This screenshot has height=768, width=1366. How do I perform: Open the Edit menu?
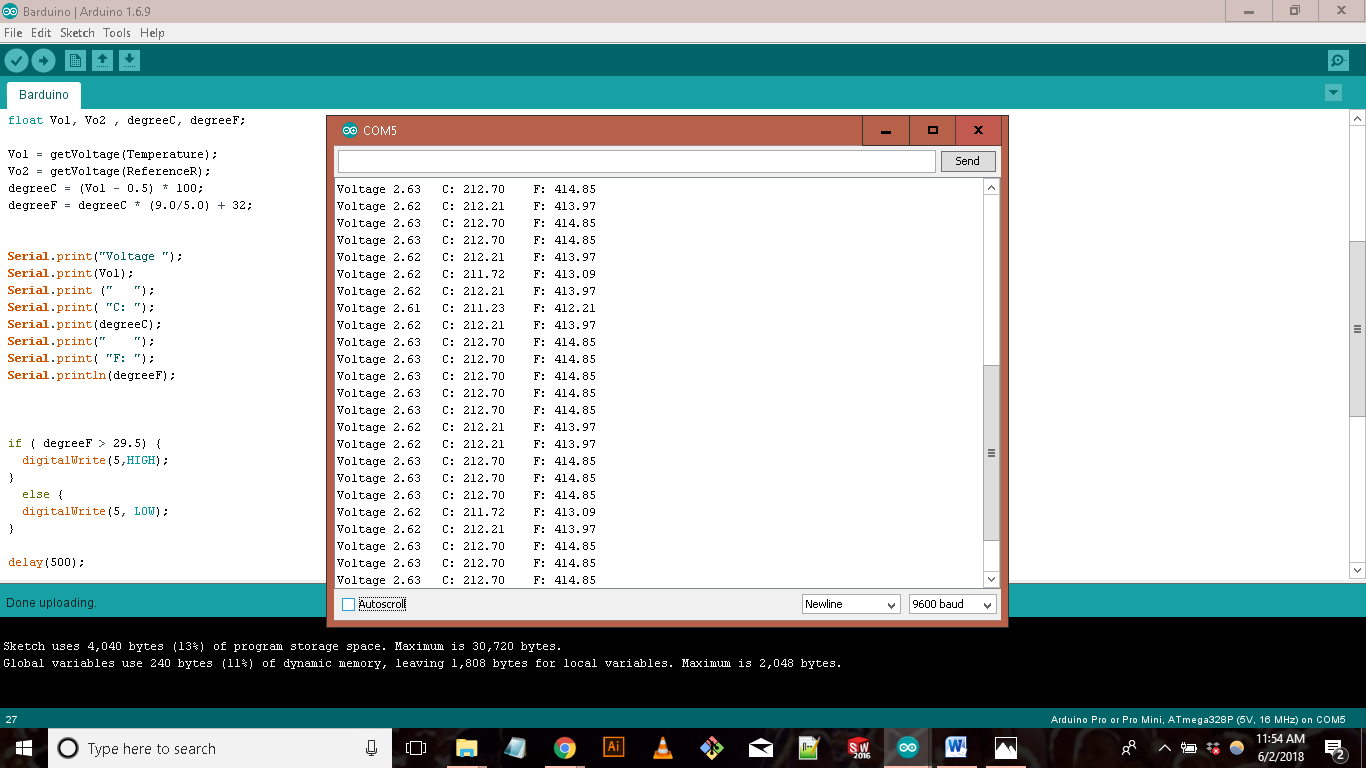pos(41,33)
